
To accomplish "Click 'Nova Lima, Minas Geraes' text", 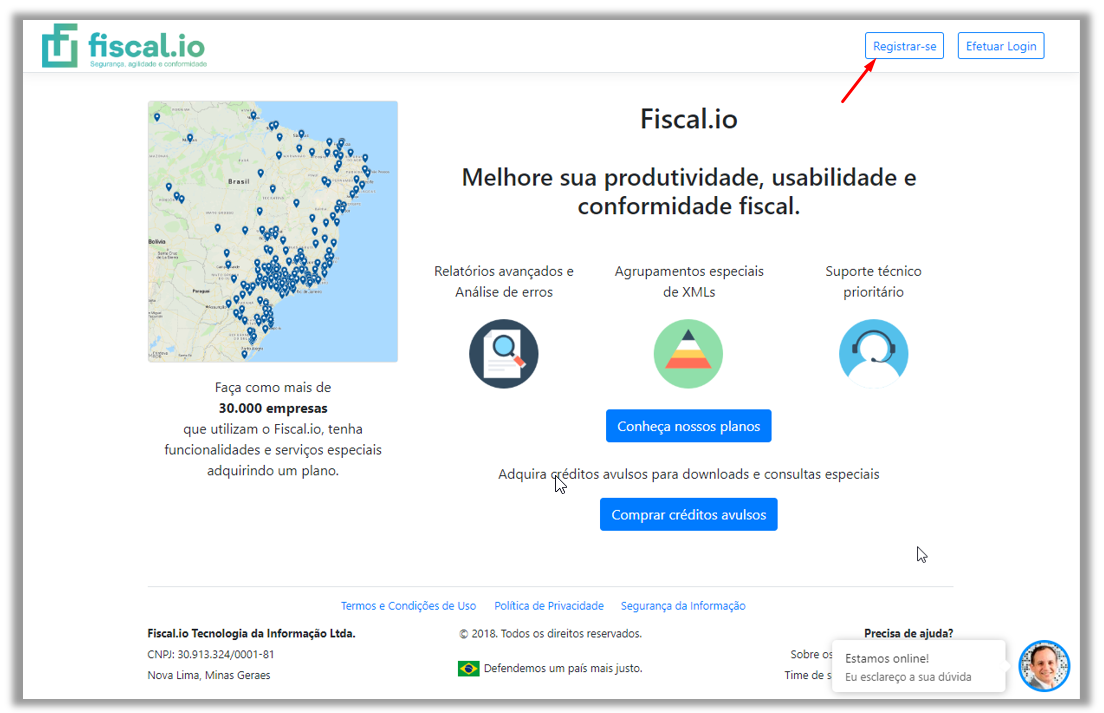I will [208, 676].
